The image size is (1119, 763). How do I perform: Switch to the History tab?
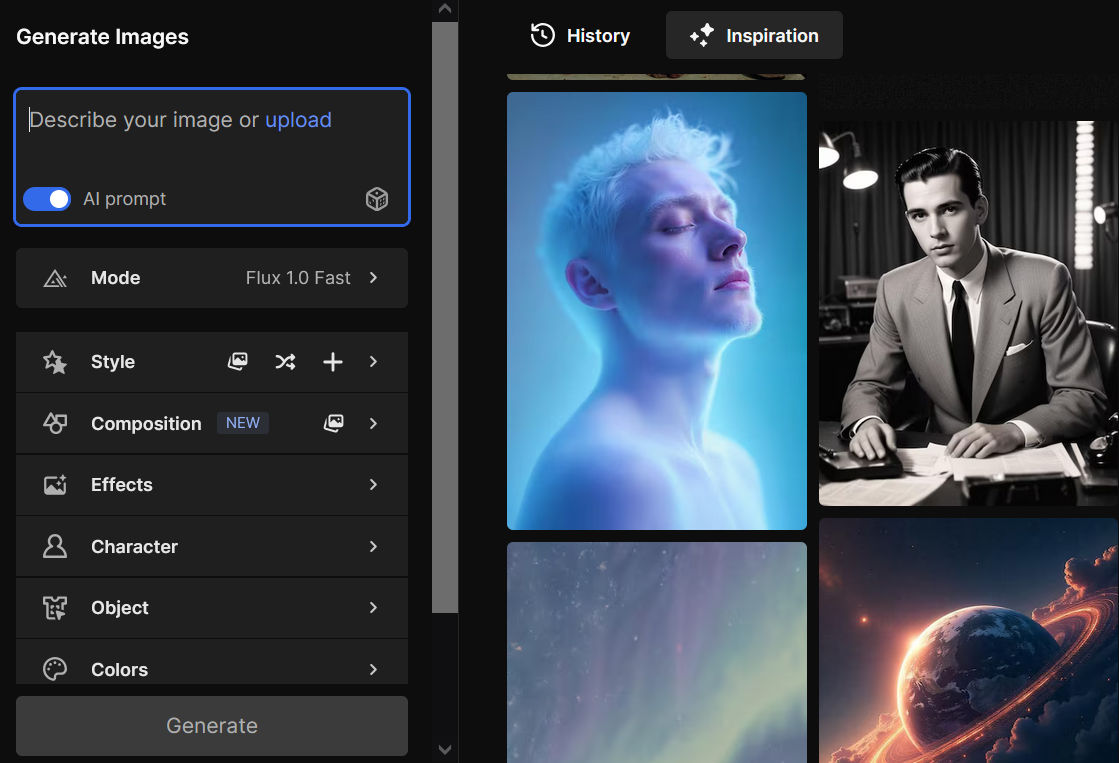coord(580,36)
